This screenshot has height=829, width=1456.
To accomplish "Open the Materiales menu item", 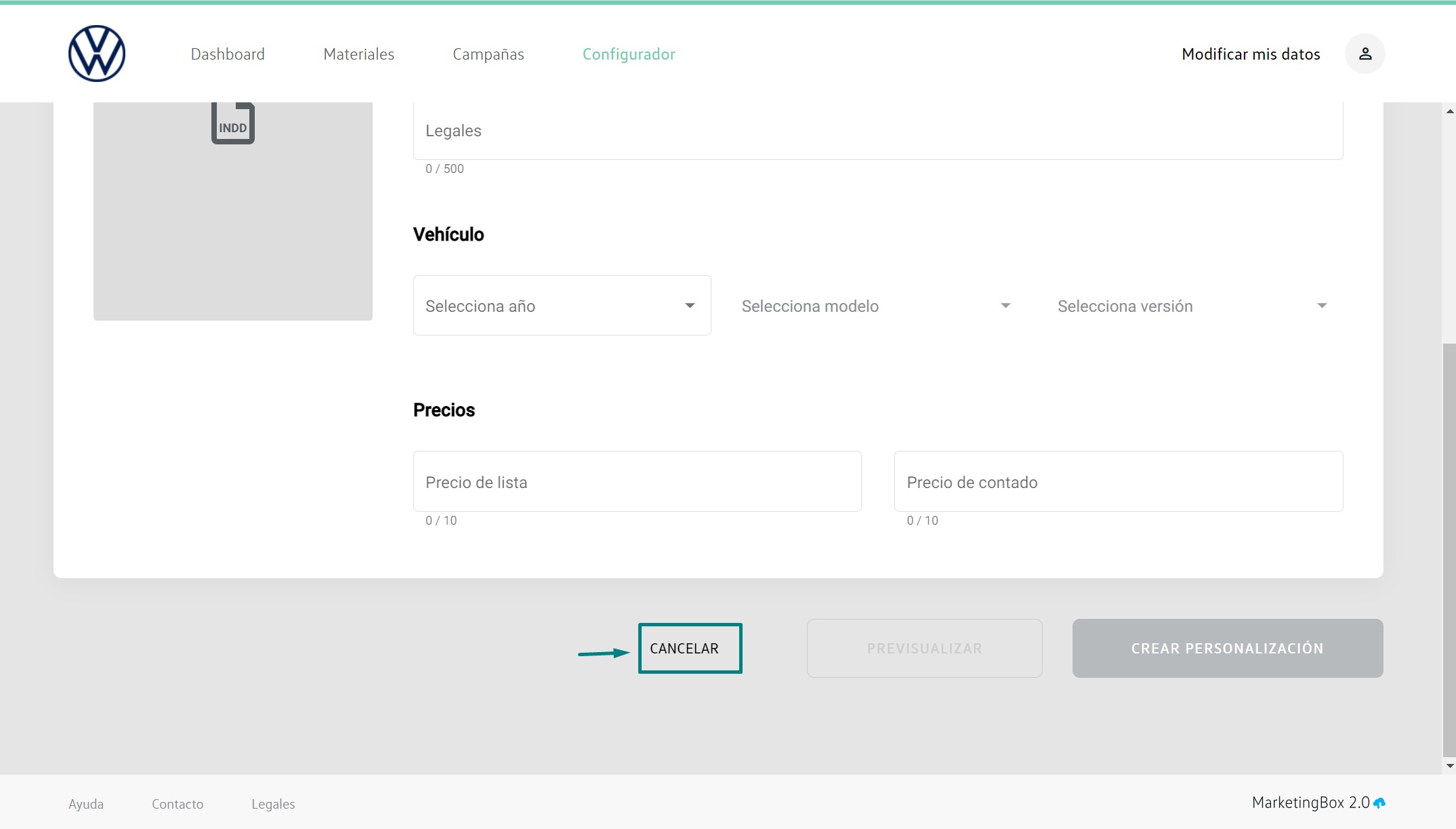I will pos(358,54).
